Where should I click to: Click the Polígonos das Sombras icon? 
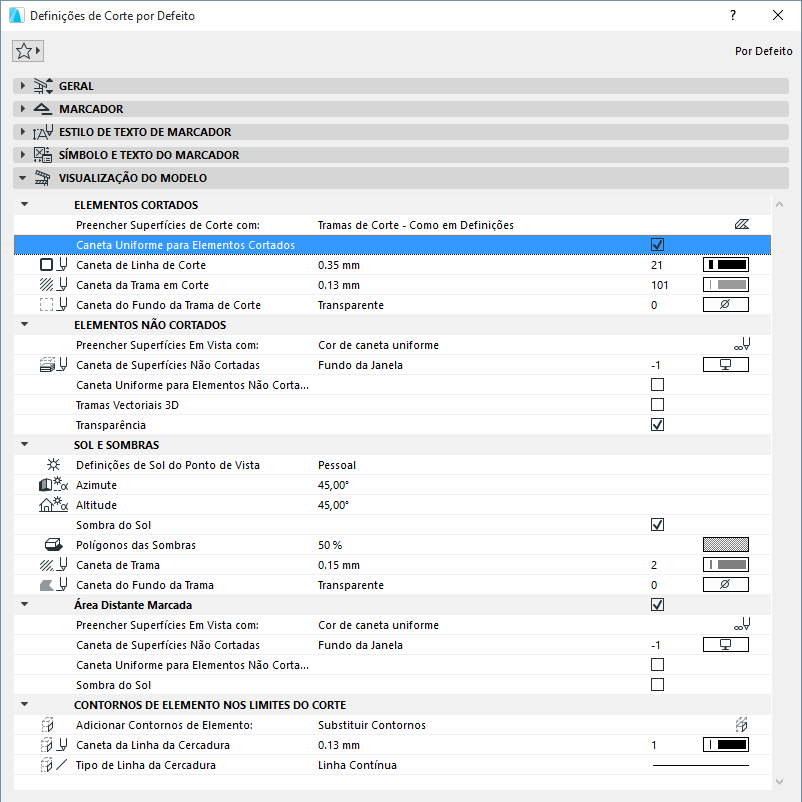(x=53, y=545)
